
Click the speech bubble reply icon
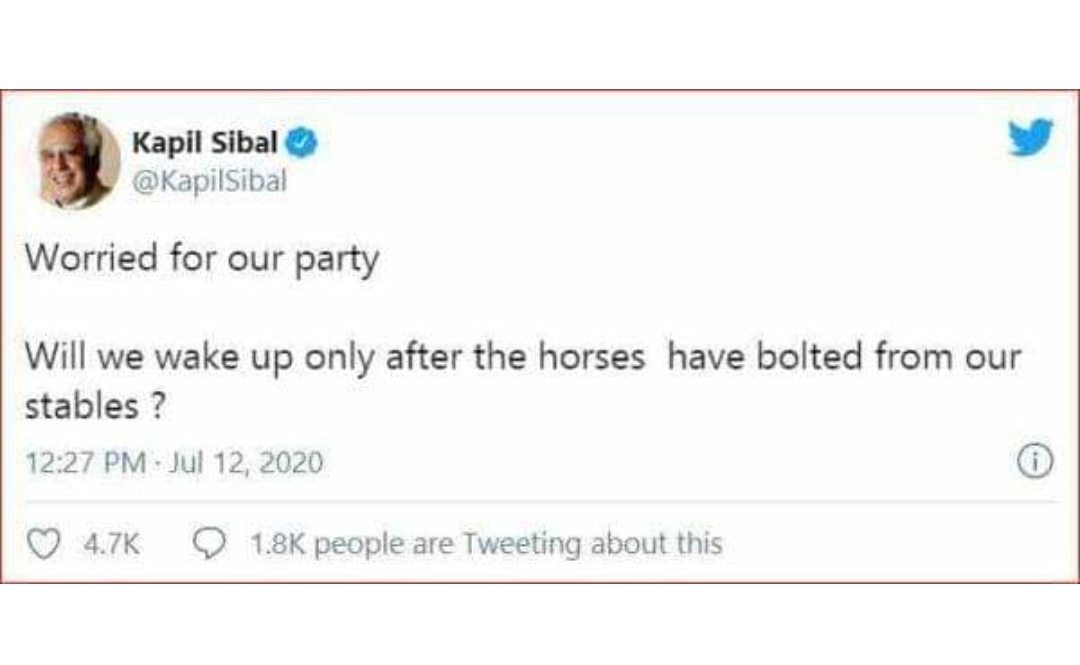coord(210,541)
